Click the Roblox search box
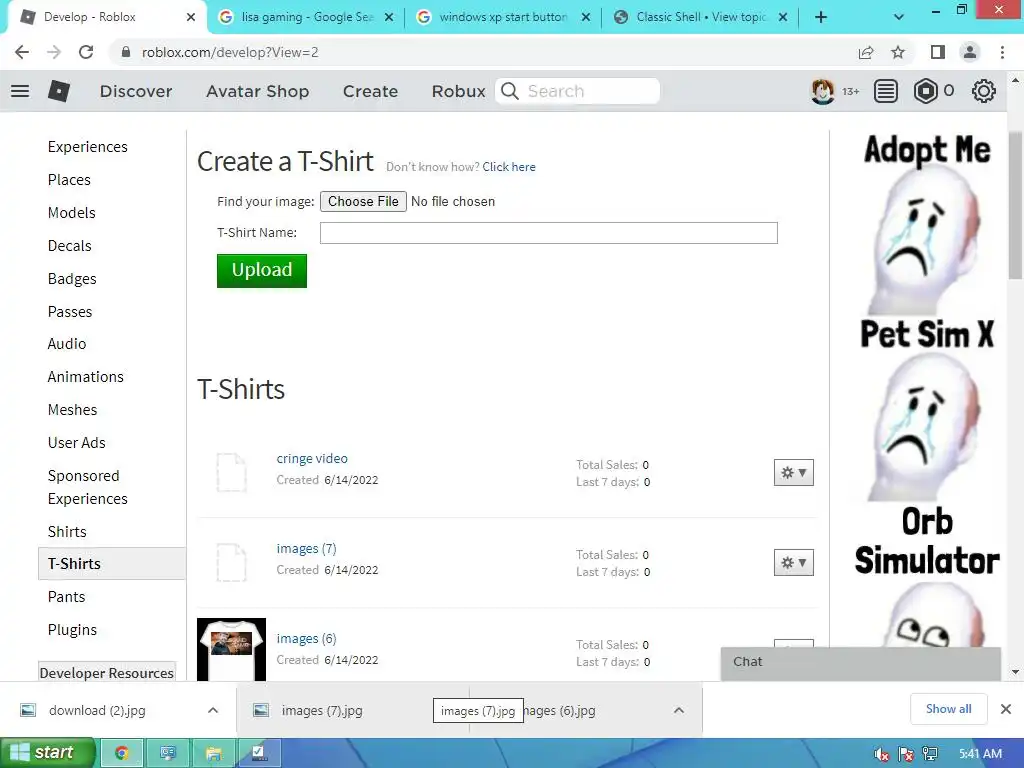1024x768 pixels. tap(577, 91)
